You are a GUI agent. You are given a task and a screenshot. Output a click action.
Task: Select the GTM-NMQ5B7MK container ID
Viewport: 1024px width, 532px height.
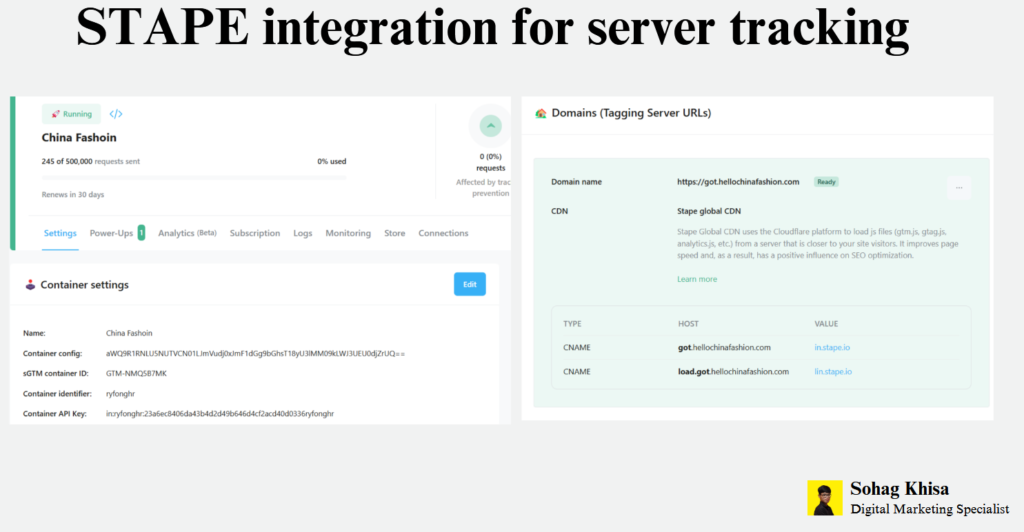point(136,373)
